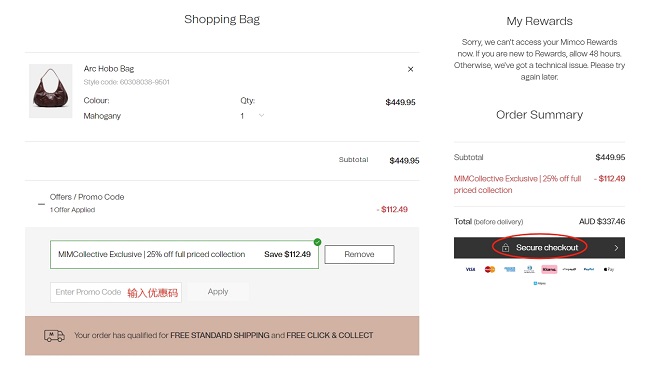Click the lock icon on Secure checkout
This screenshot has height=368, width=650.
point(505,248)
